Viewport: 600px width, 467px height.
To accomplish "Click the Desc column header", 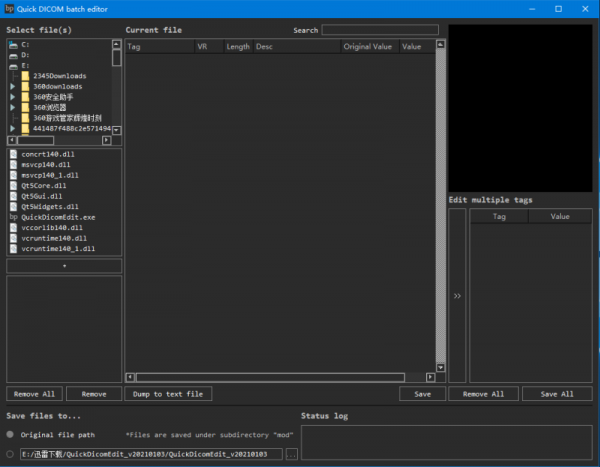I will pos(297,47).
